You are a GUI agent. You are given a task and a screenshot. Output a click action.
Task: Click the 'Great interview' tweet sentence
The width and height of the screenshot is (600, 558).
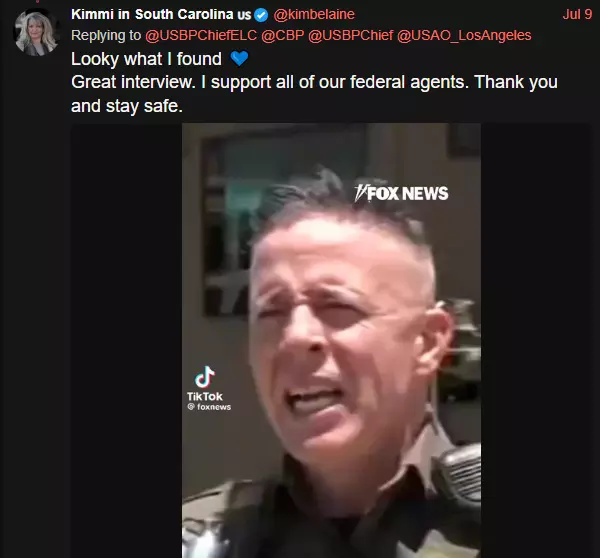133,82
